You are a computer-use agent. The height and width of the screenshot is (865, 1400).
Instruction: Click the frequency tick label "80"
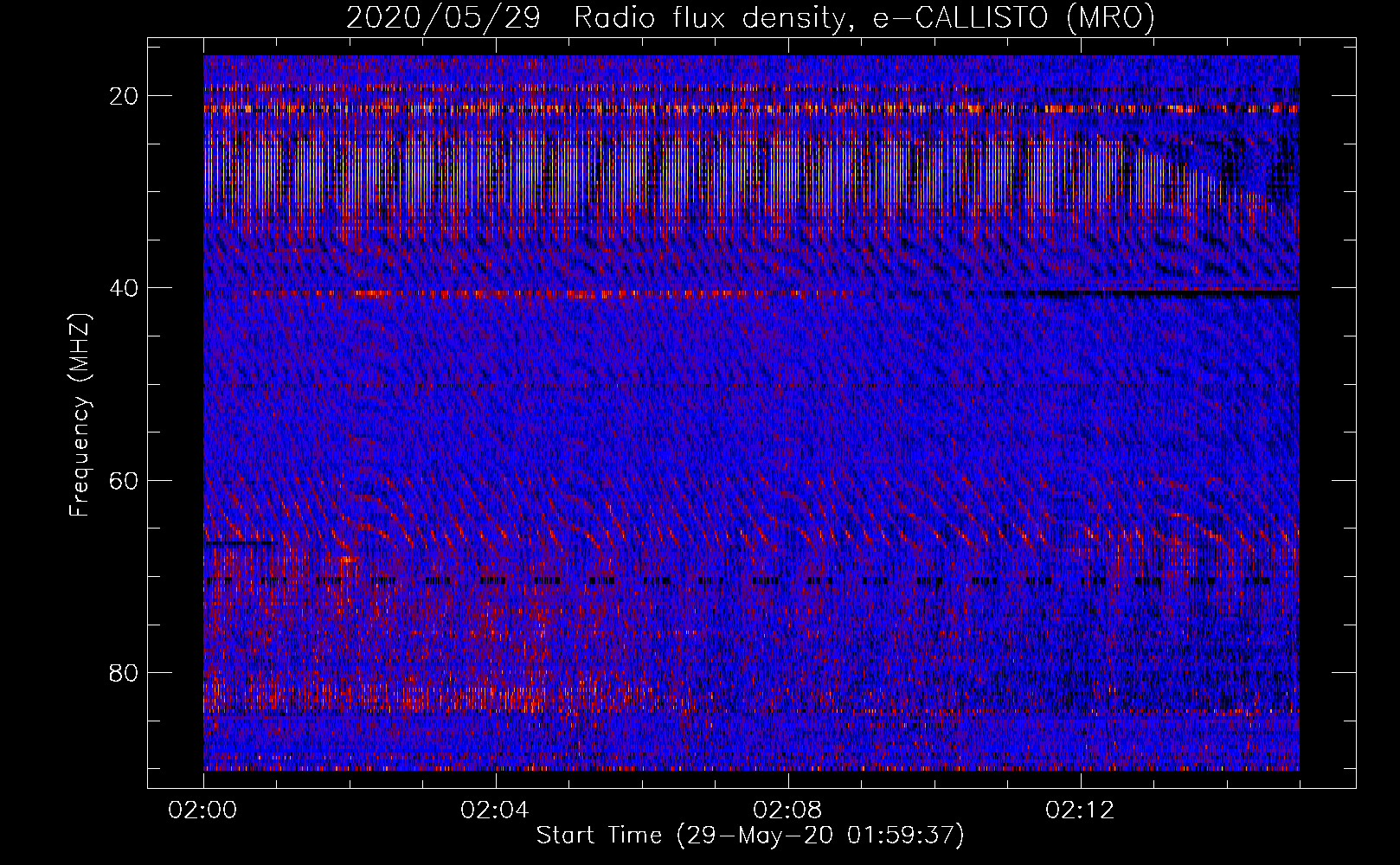point(124,672)
